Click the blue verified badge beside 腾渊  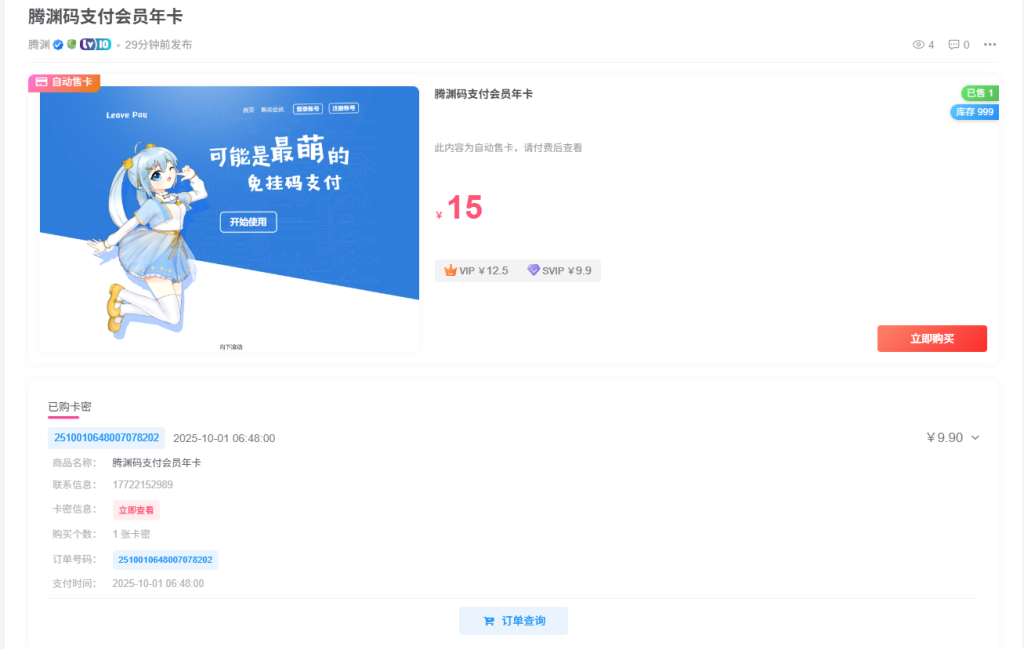pyautogui.click(x=58, y=45)
